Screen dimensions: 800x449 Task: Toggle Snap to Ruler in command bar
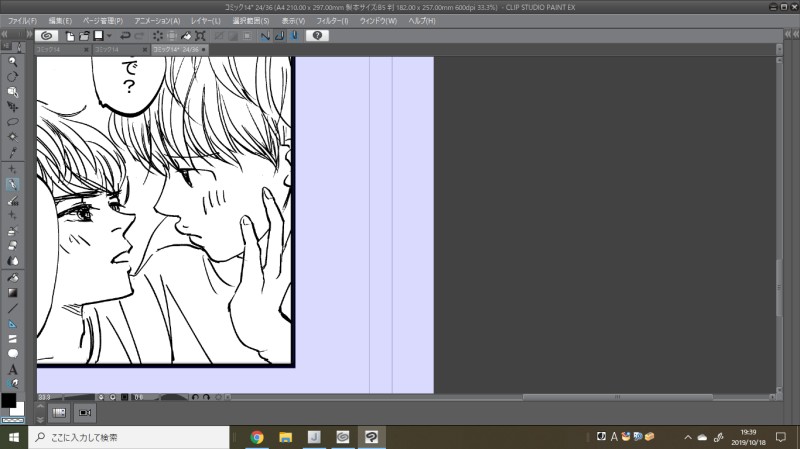coord(265,36)
